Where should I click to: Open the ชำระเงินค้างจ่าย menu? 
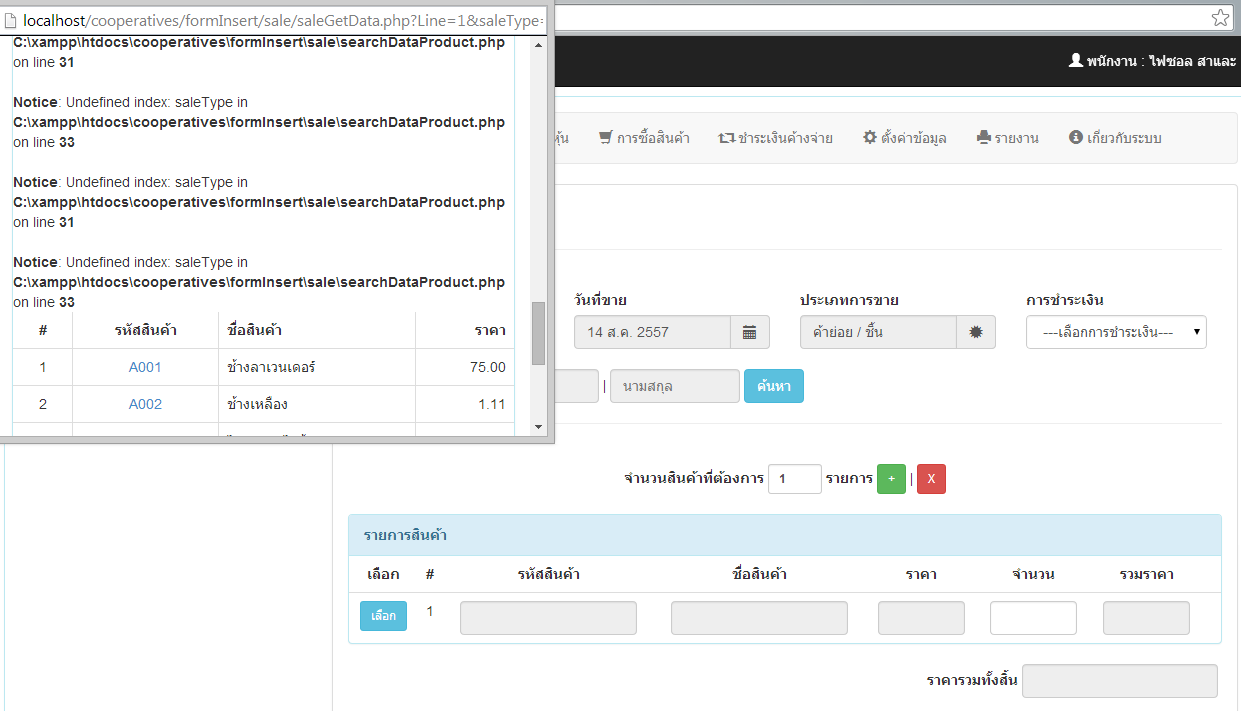click(x=776, y=138)
